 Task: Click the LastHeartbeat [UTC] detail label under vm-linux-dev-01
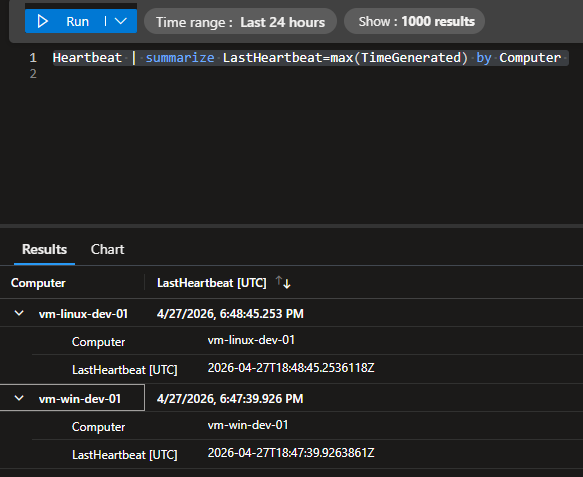click(x=125, y=370)
